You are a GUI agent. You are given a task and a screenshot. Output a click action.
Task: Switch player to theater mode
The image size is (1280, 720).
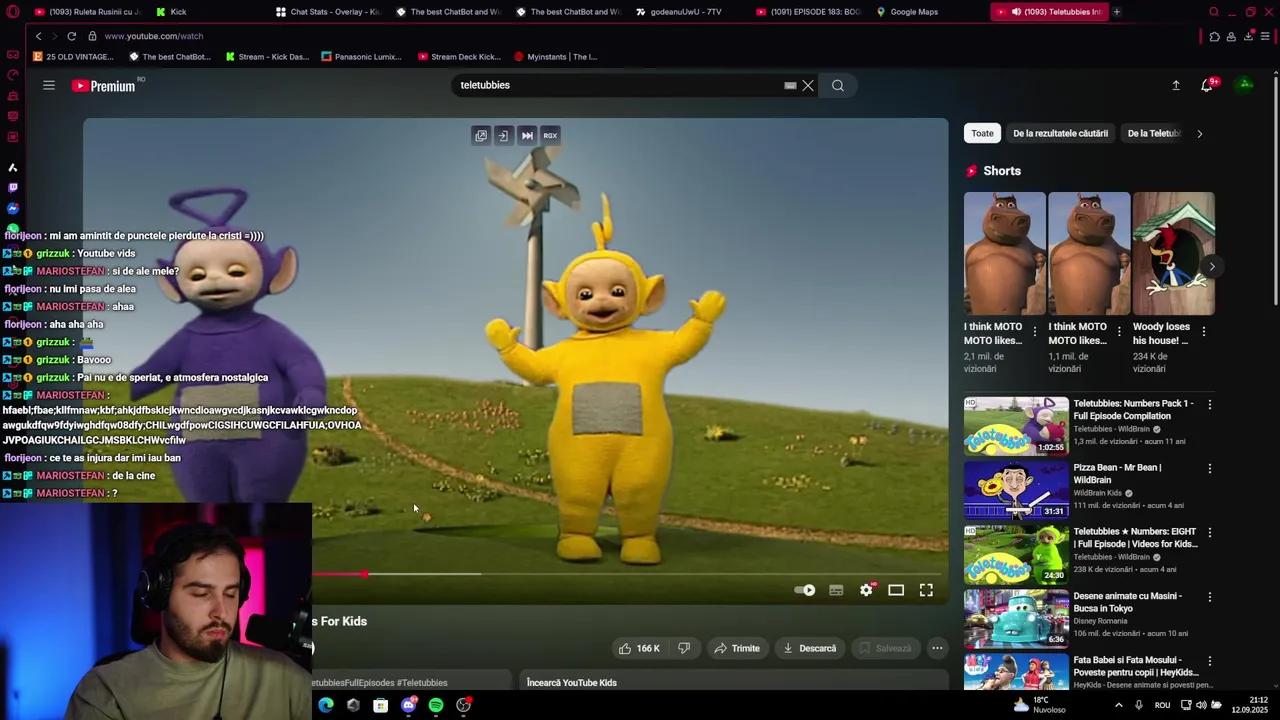(x=896, y=590)
